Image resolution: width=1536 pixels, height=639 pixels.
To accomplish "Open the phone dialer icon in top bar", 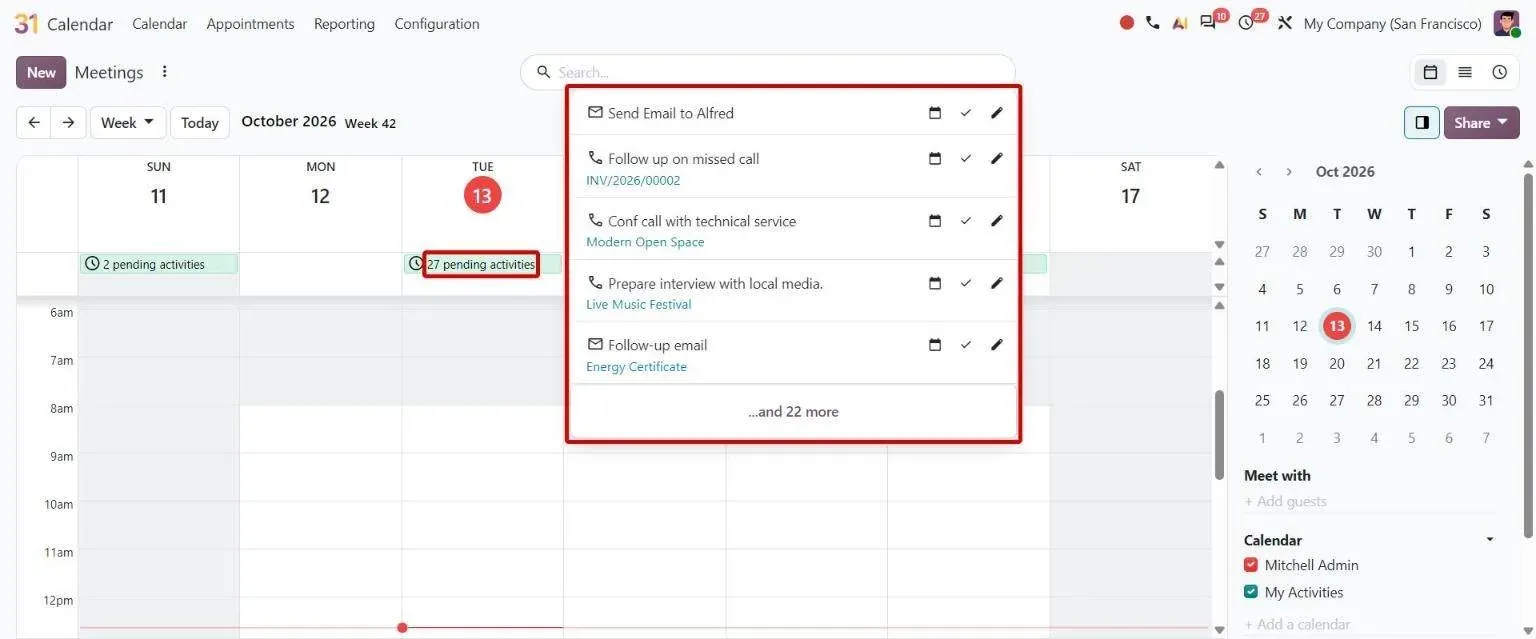I will pyautogui.click(x=1153, y=23).
